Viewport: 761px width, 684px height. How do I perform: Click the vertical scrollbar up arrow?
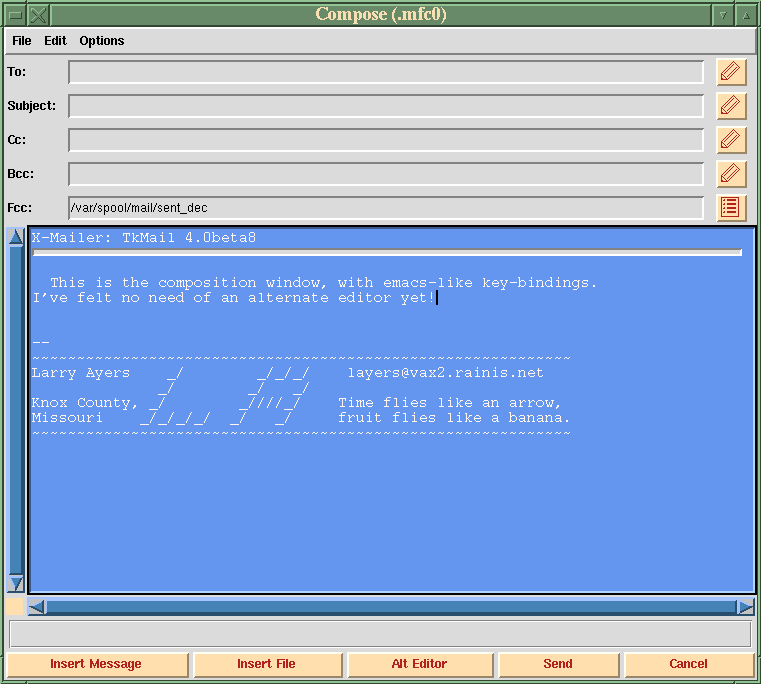(16, 237)
